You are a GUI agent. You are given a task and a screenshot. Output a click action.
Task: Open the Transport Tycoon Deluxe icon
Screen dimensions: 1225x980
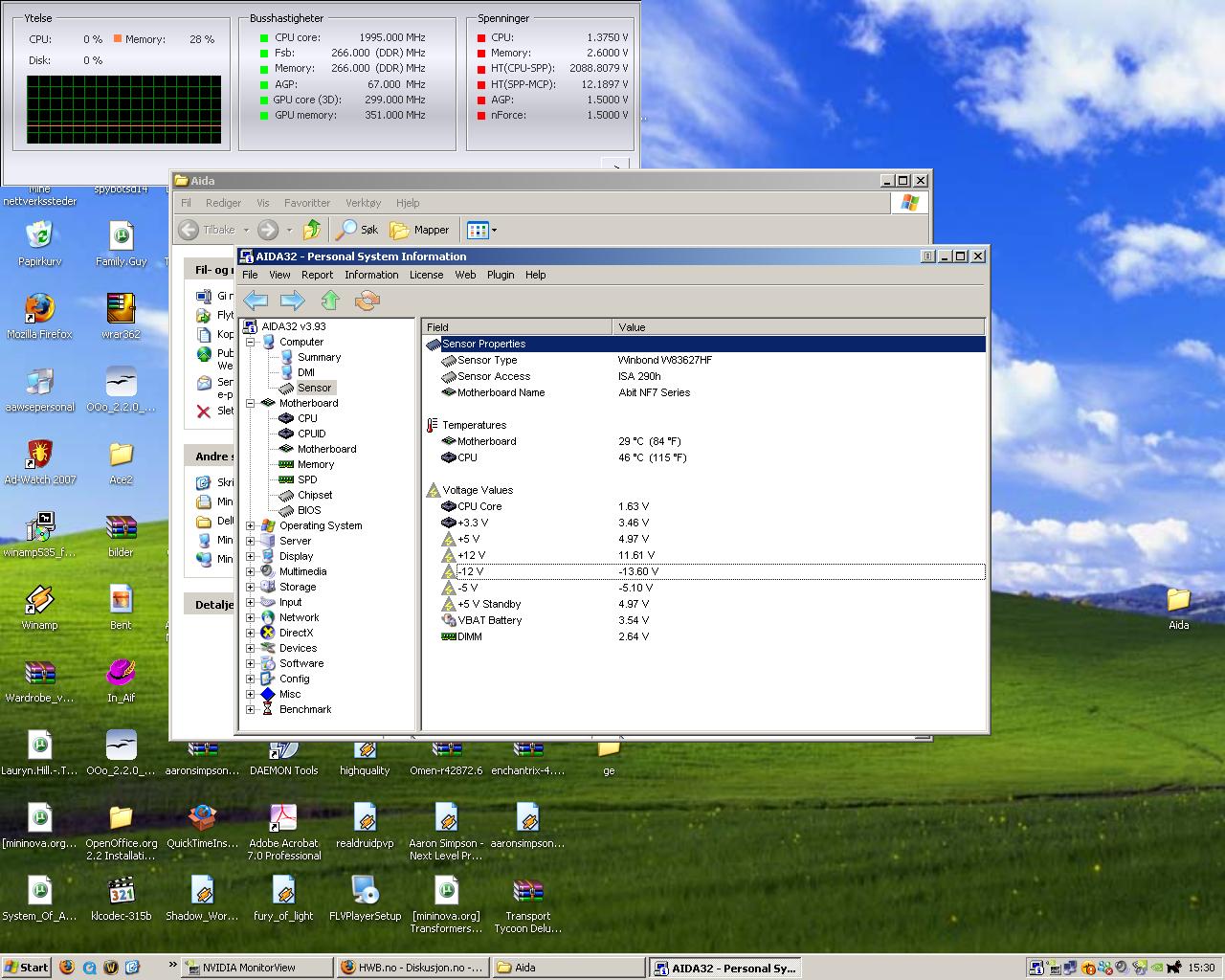527,904
